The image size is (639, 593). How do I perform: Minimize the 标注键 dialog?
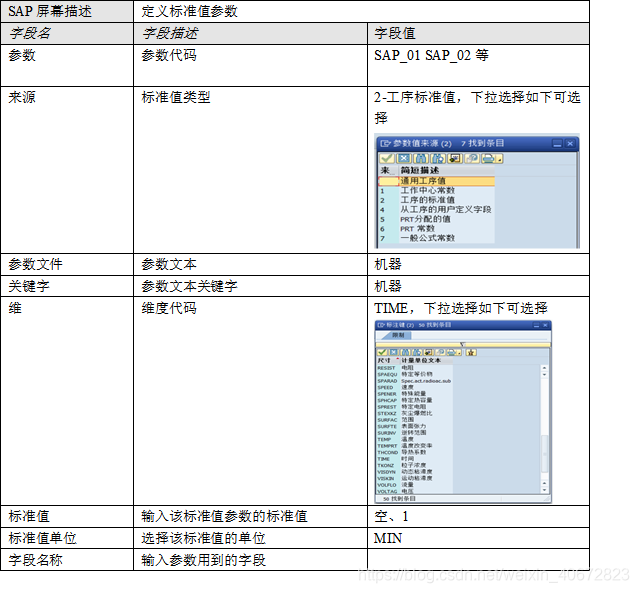pos(536,325)
